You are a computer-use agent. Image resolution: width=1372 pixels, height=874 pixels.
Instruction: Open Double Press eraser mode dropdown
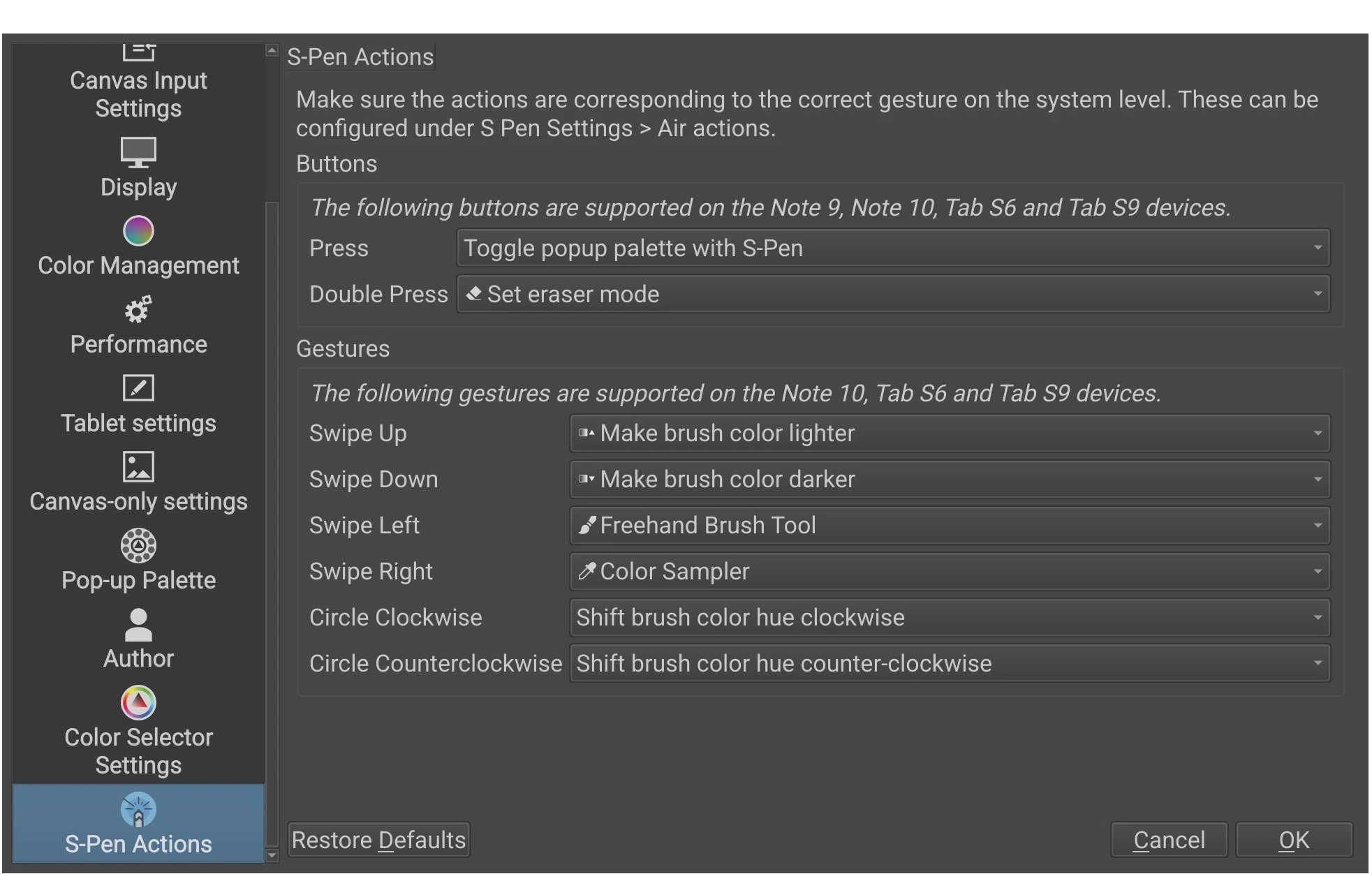893,294
